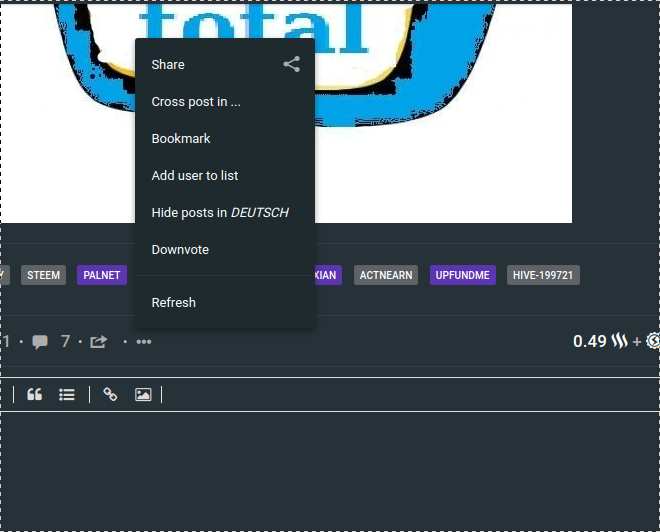Click Downvote in the context menu

(x=180, y=249)
